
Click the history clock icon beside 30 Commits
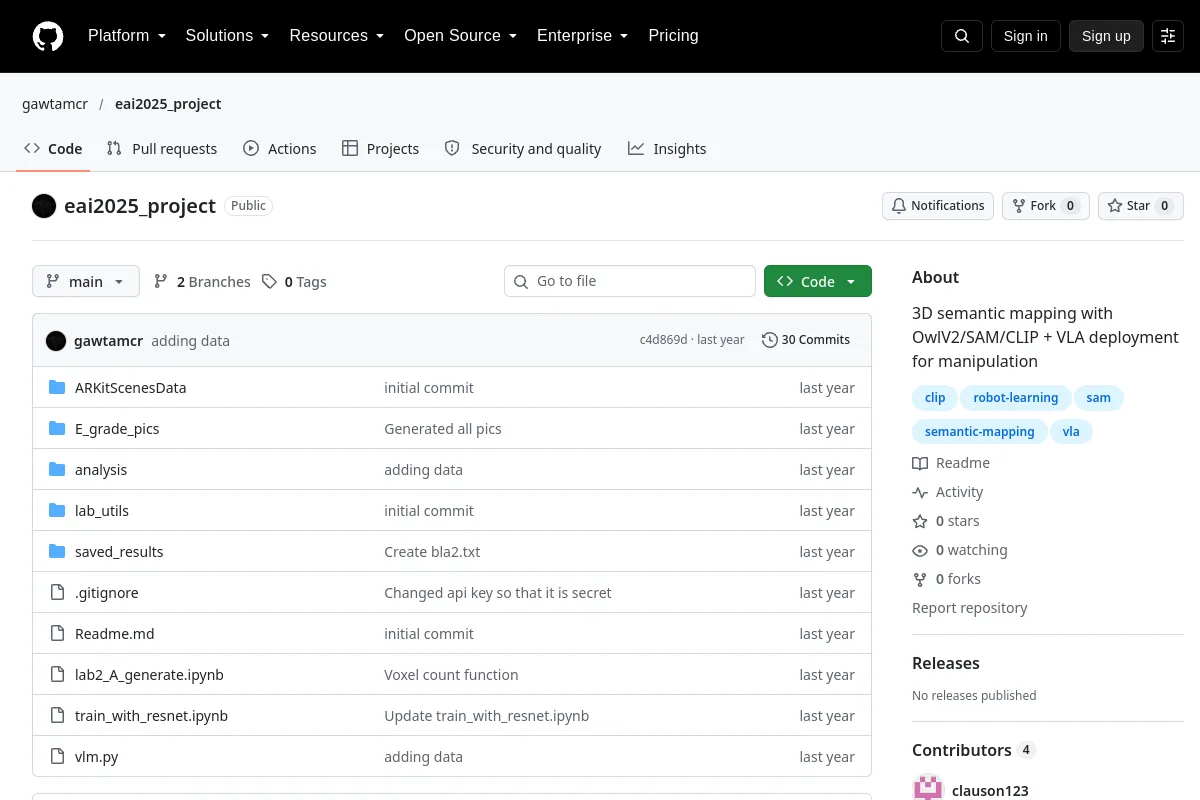pos(769,340)
